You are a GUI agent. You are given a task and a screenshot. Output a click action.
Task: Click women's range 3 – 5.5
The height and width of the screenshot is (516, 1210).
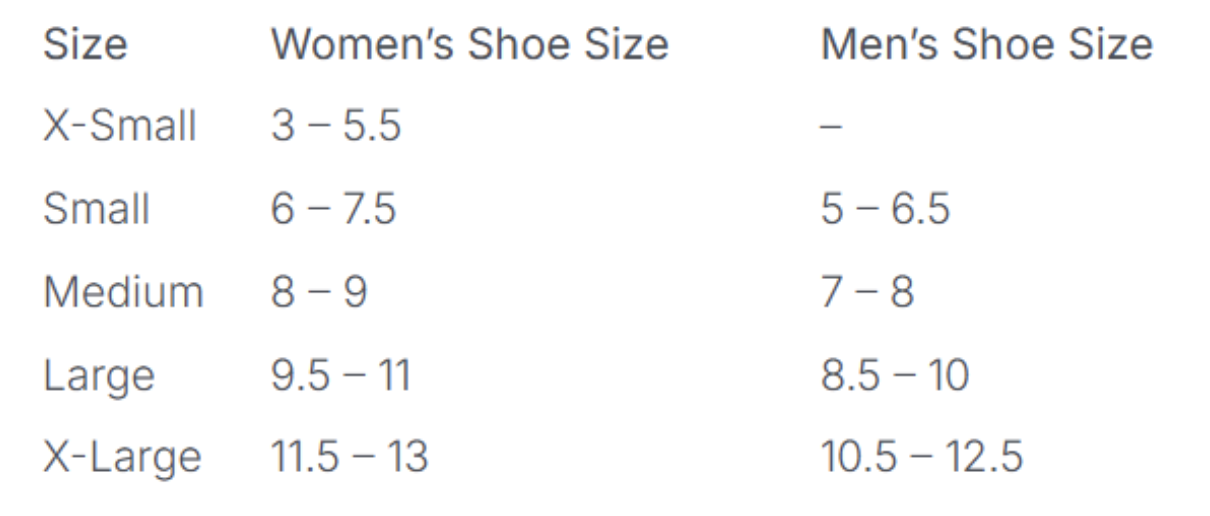pos(336,127)
